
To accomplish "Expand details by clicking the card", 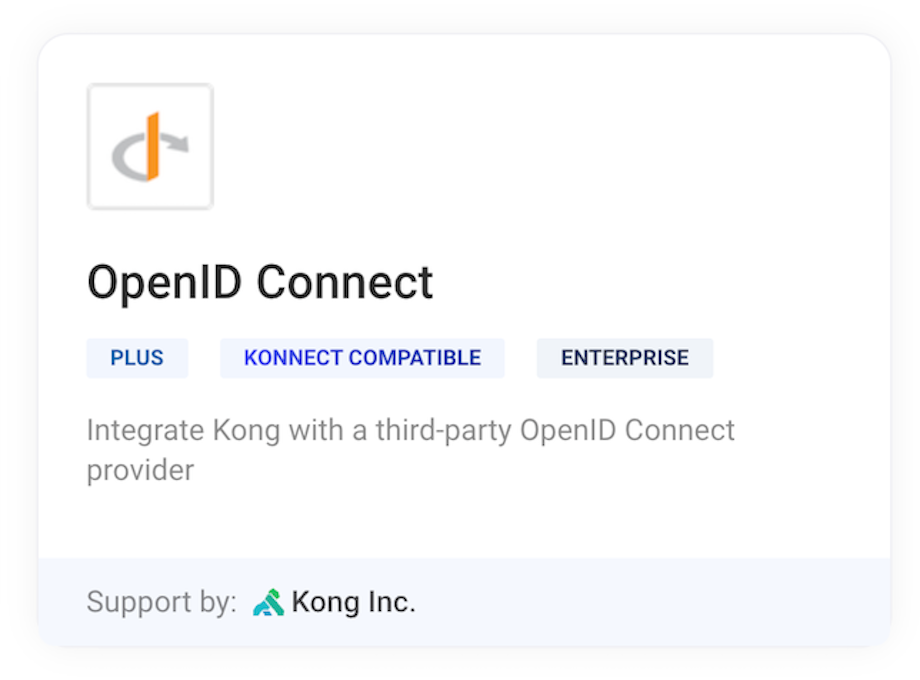I will (x=460, y=340).
